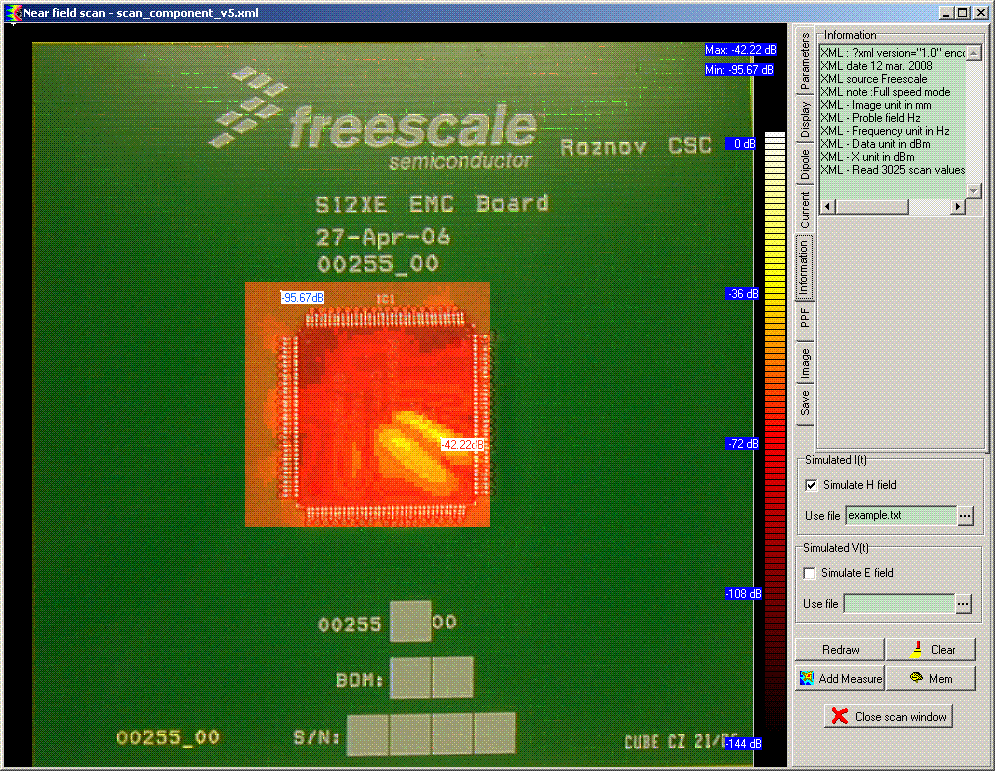Browse for the Simulated I(t) file
Viewport: 1002px width, 771px height.
point(965,515)
